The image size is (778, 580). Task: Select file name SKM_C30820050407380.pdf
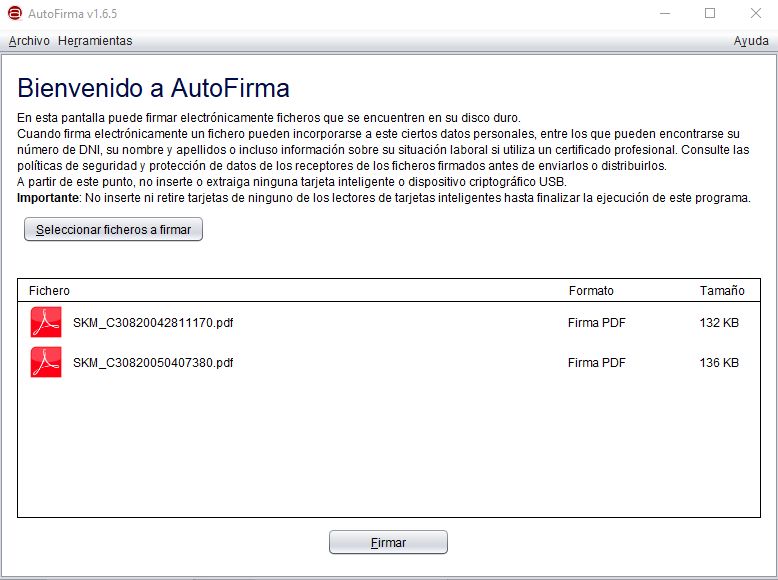[x=153, y=363]
